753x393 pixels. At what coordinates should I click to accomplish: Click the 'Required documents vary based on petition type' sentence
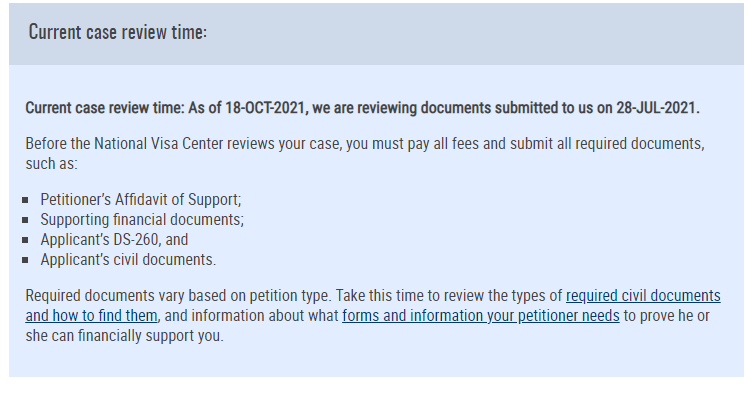pyautogui.click(x=178, y=295)
